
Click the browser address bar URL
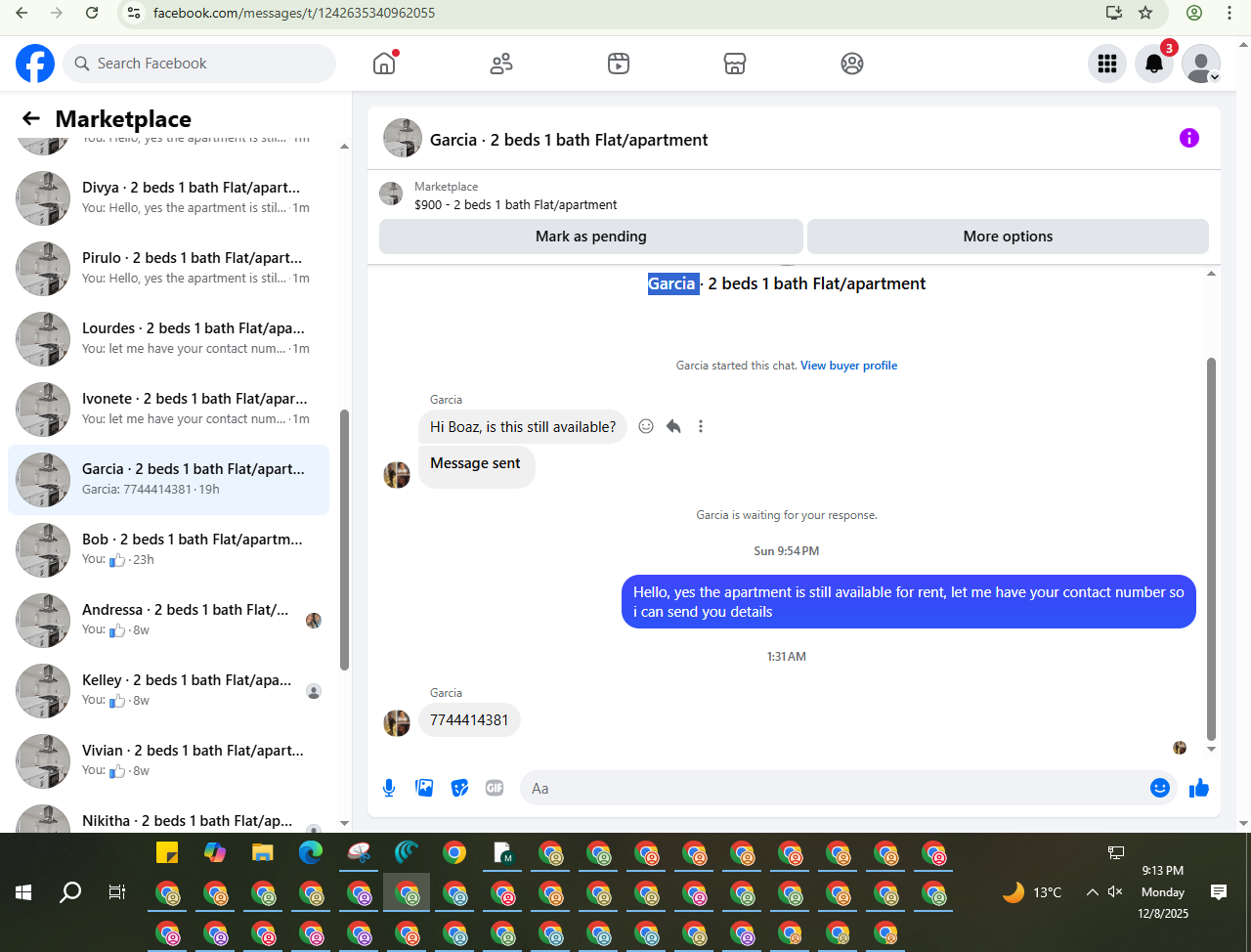294,13
